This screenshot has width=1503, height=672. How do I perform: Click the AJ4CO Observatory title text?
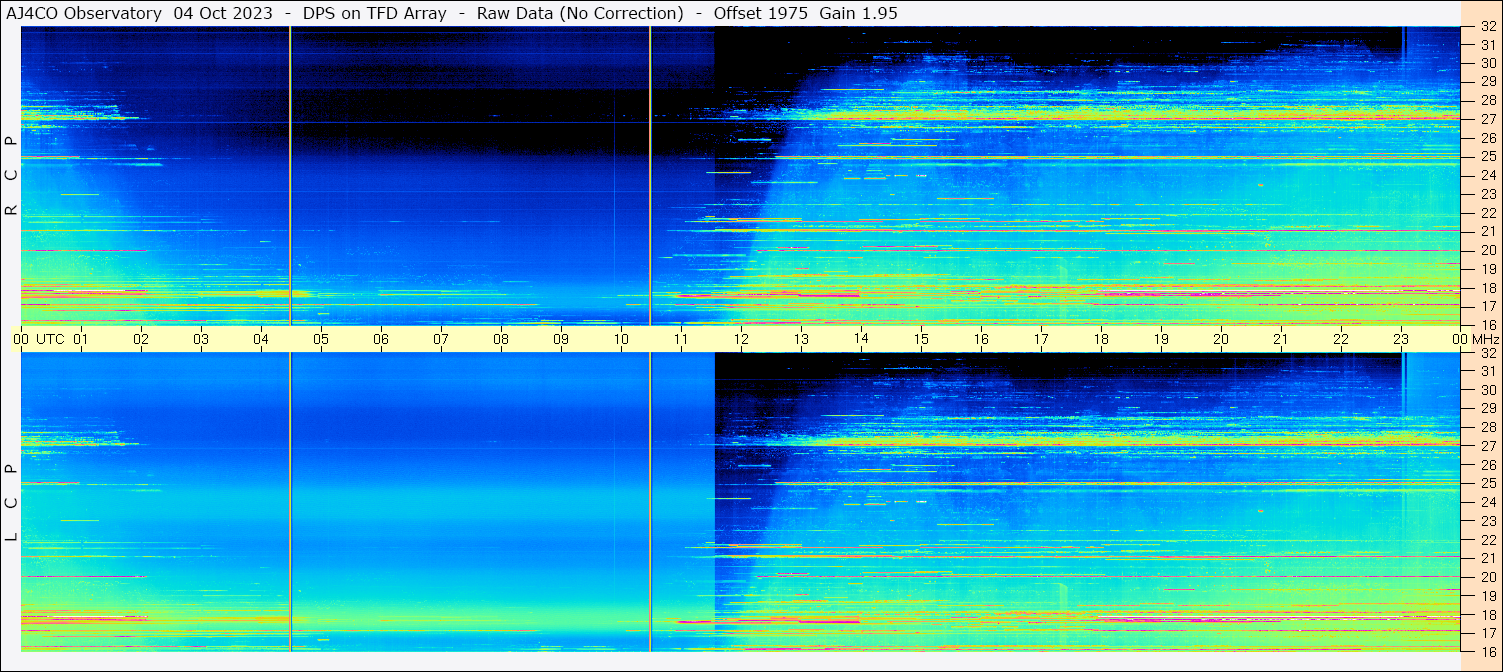click(x=84, y=13)
